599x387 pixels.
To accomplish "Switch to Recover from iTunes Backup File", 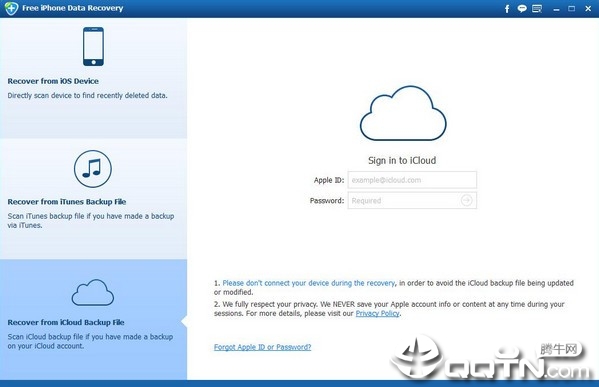I will click(94, 199).
